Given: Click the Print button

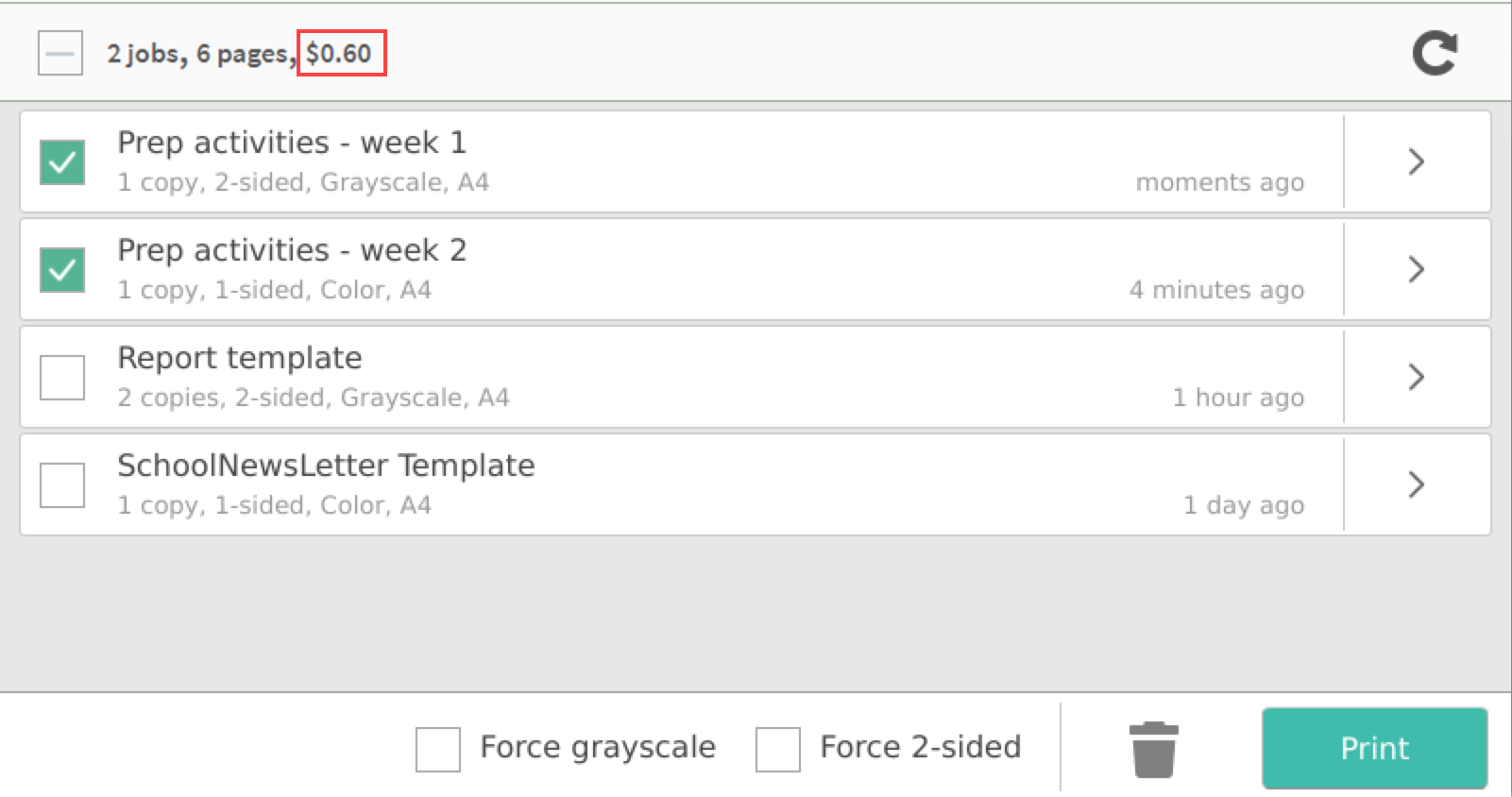Looking at the screenshot, I should pyautogui.click(x=1375, y=748).
